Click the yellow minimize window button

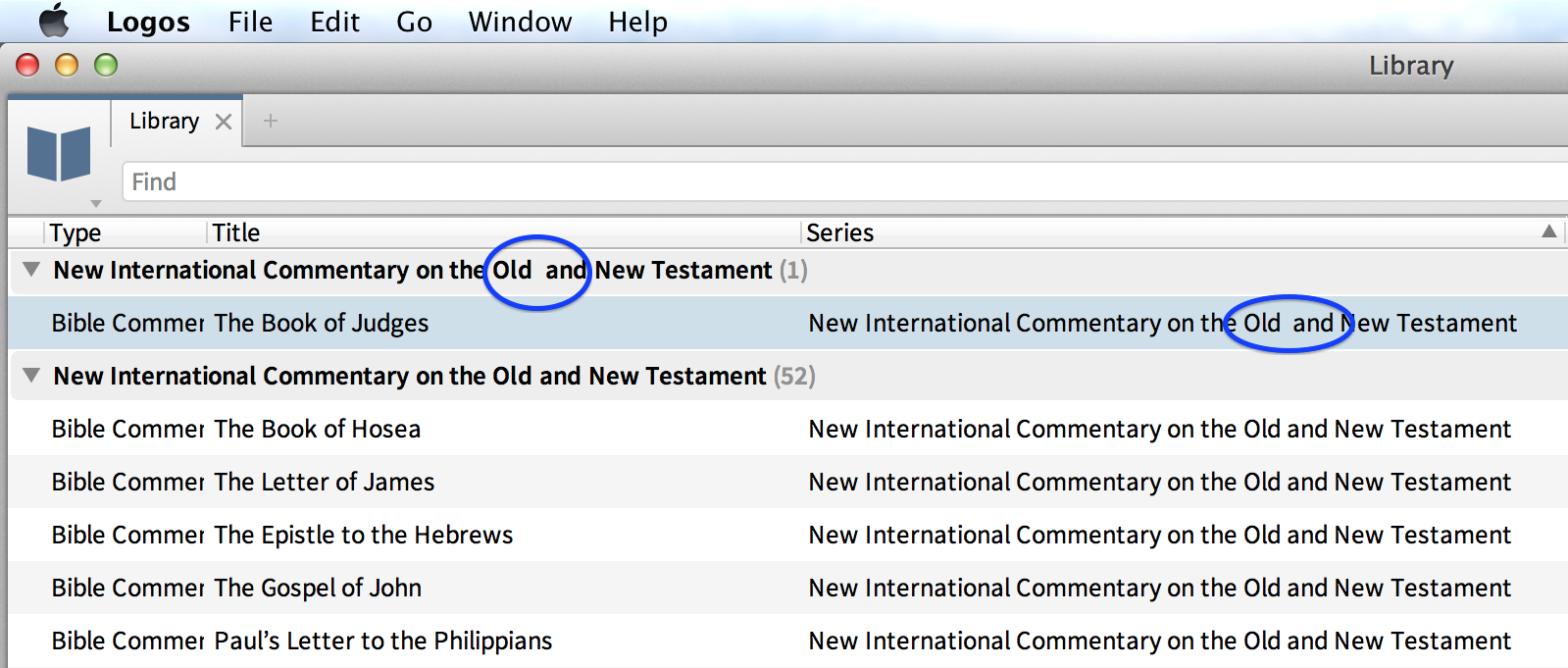tap(67, 65)
